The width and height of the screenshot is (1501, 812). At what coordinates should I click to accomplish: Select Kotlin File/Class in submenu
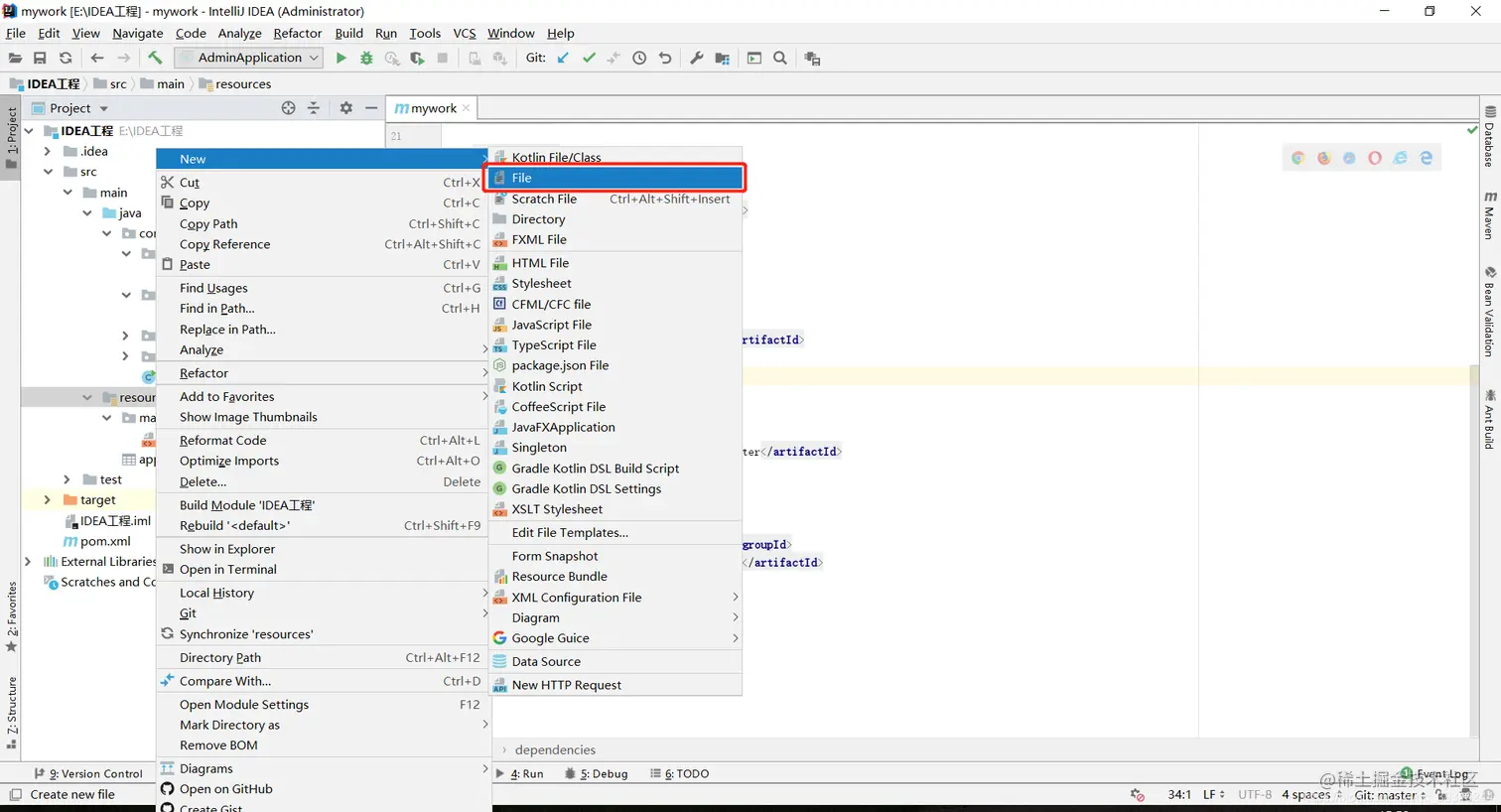pyautogui.click(x=615, y=157)
